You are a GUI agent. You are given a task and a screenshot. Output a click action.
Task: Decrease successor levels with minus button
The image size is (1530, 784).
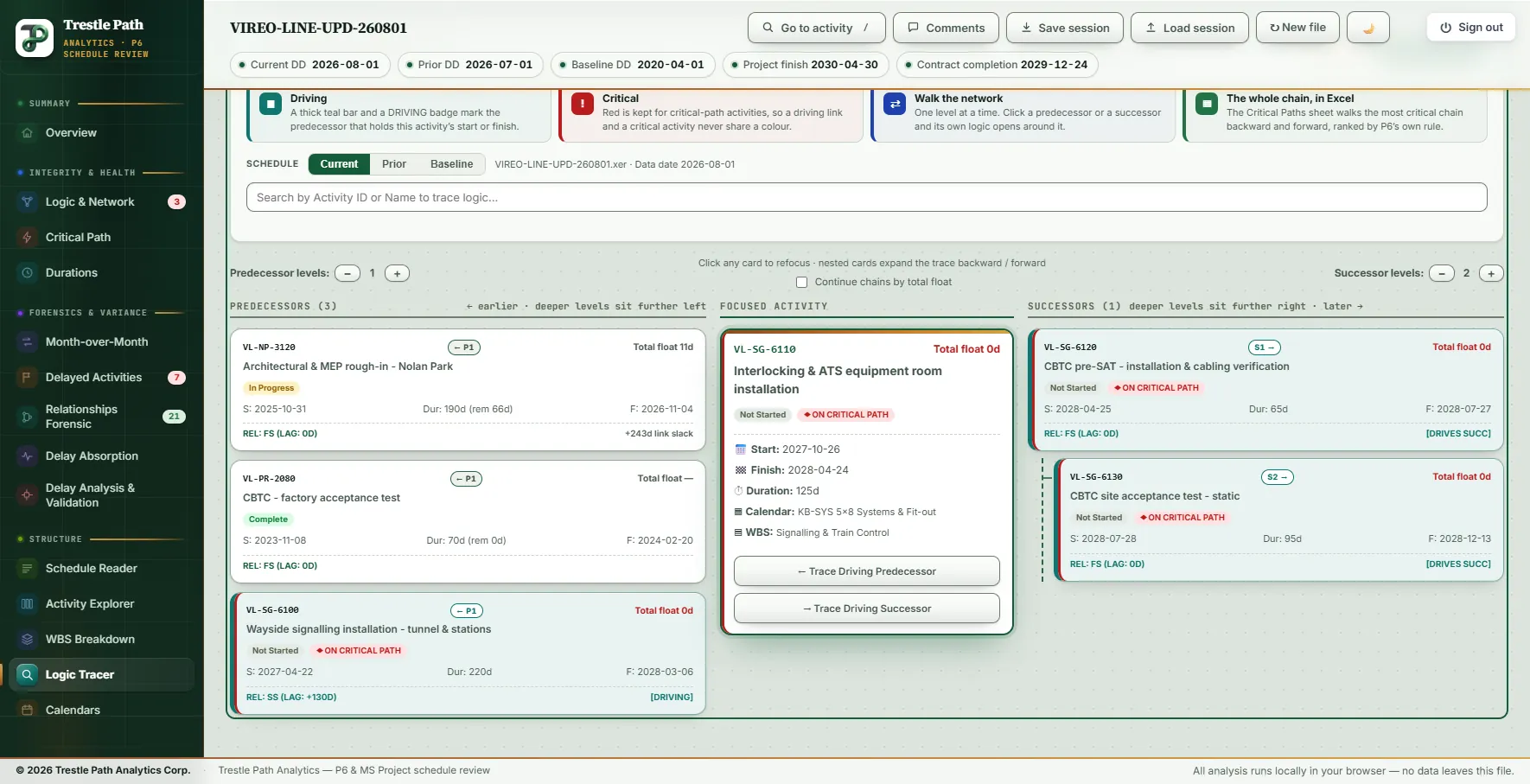click(1442, 273)
